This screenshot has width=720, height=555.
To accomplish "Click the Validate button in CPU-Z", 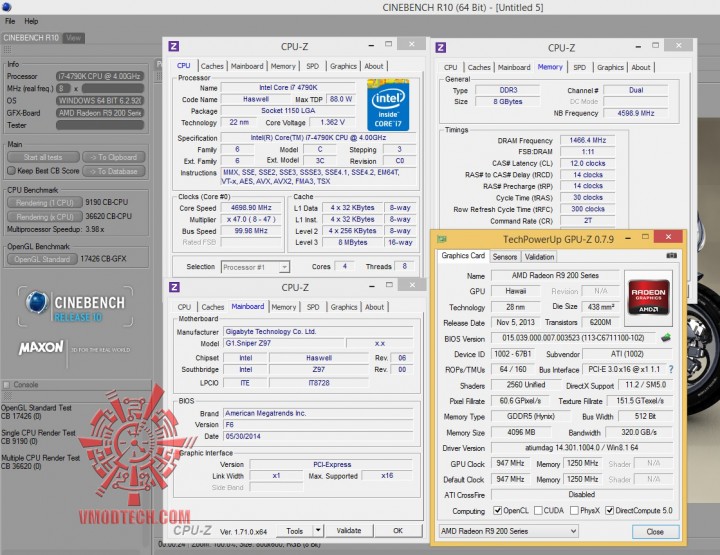I will tap(349, 530).
